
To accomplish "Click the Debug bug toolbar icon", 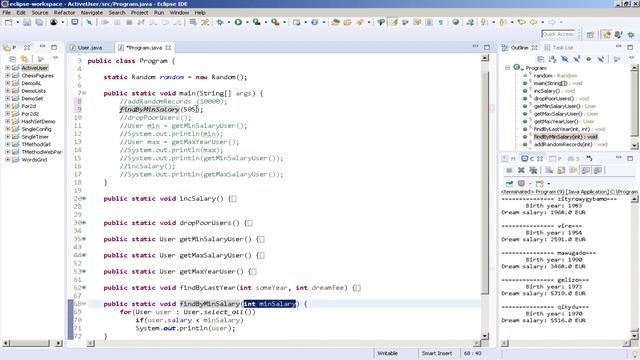I will click(x=220, y=22).
